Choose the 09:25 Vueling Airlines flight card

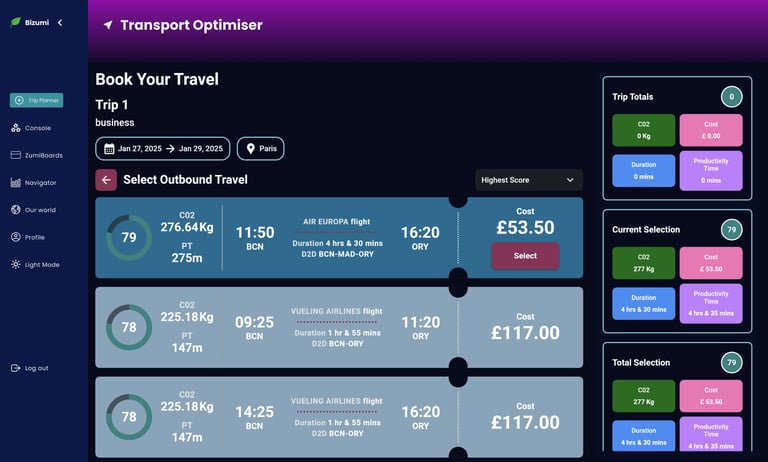point(340,327)
